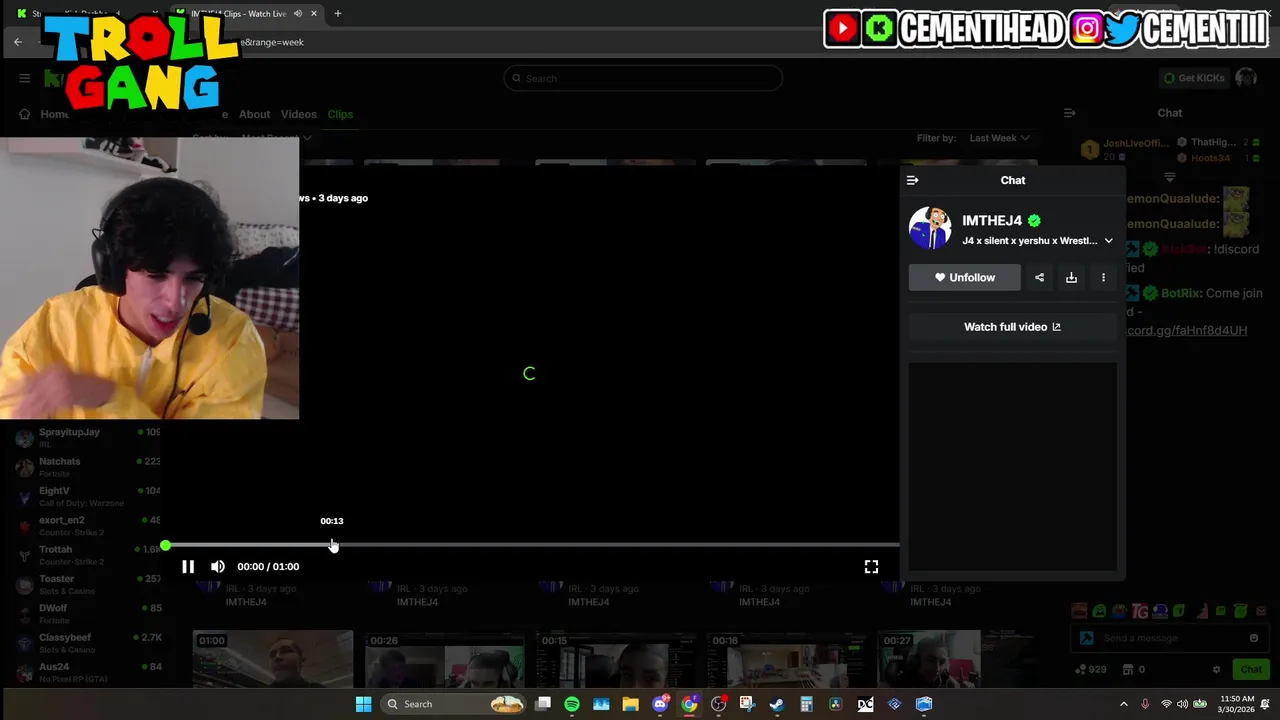This screenshot has height=720, width=1280.
Task: Click Watch full video
Action: click(1012, 327)
